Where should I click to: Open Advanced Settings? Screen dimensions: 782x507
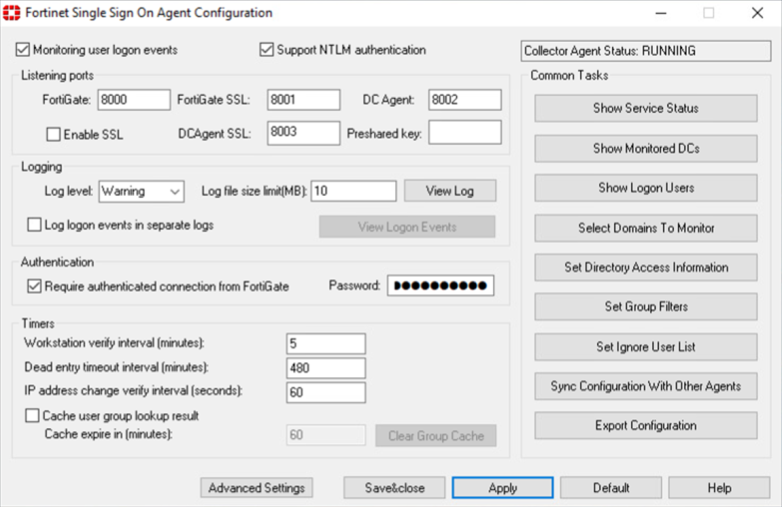tap(256, 488)
